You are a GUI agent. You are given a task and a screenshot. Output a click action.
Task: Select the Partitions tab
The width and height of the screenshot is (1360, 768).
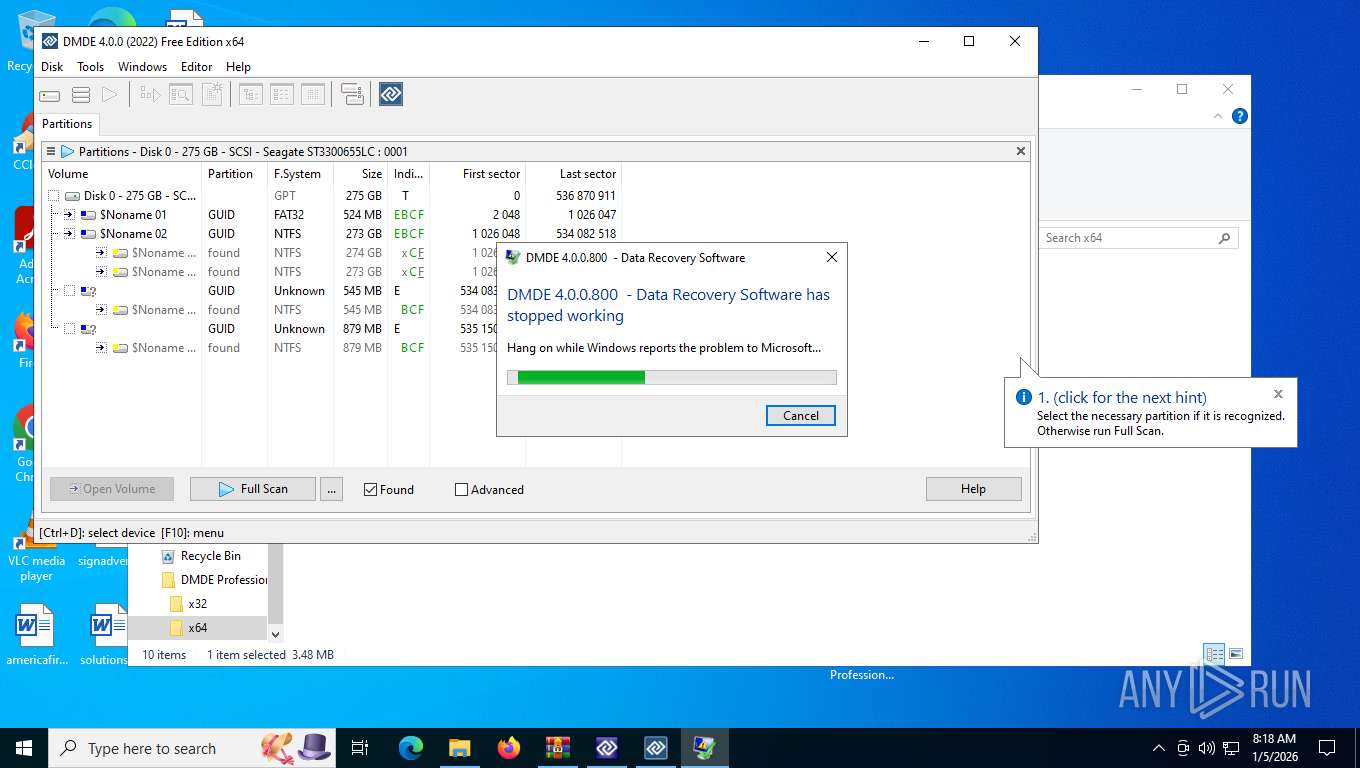(67, 124)
